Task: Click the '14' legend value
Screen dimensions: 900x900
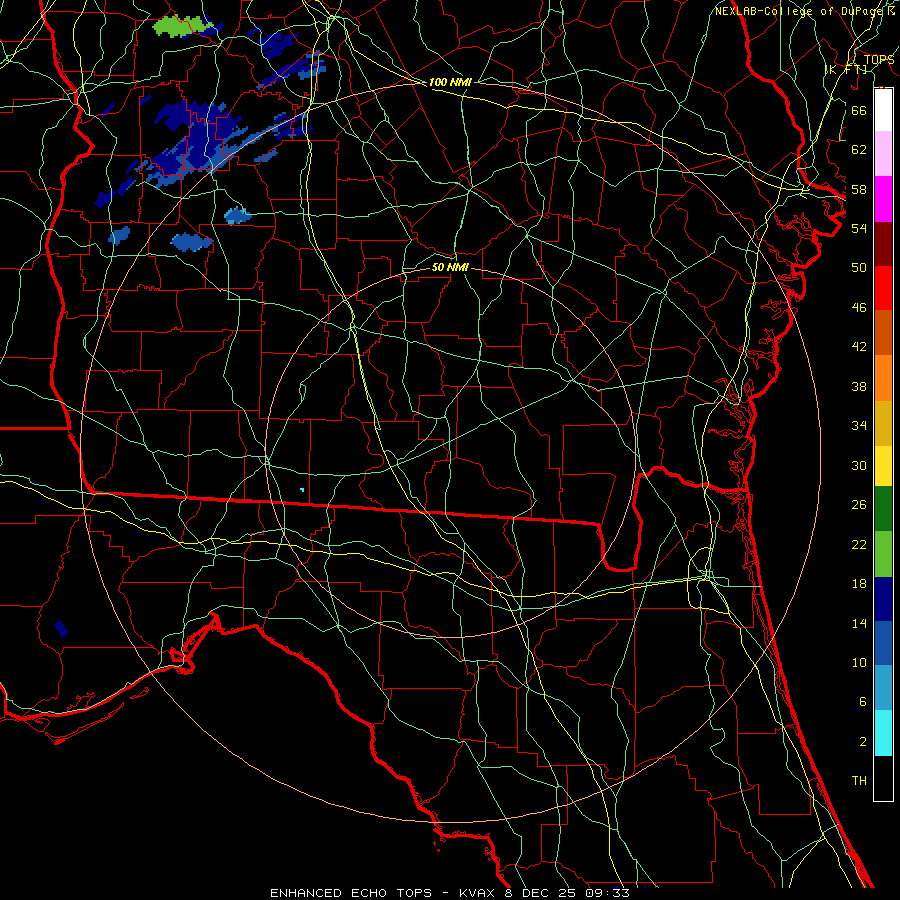Action: pos(859,623)
